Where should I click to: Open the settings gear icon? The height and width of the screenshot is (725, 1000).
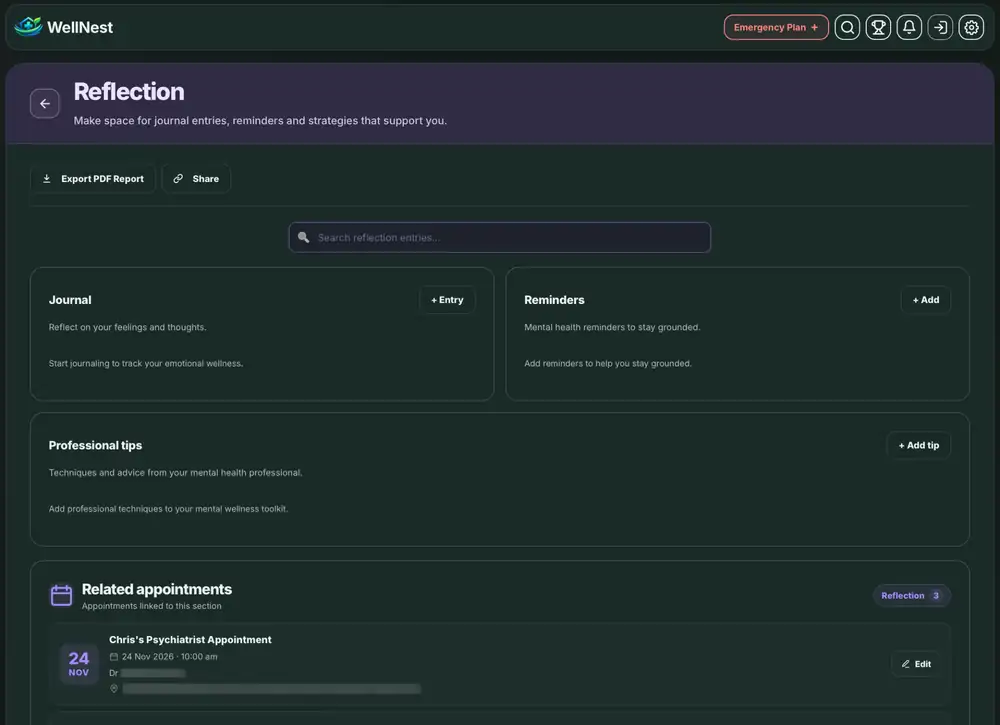(971, 27)
